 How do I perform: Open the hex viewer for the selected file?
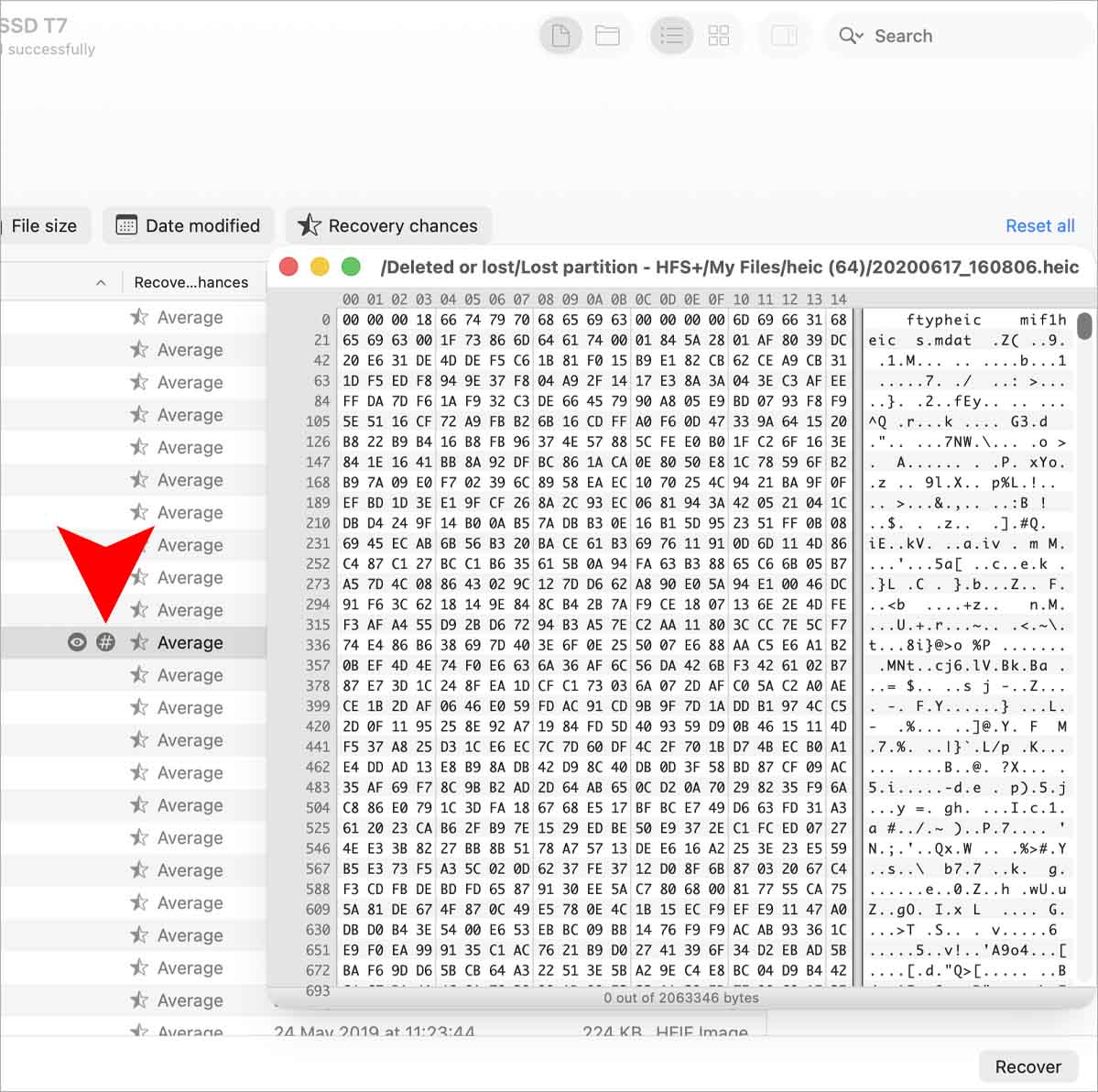(107, 641)
